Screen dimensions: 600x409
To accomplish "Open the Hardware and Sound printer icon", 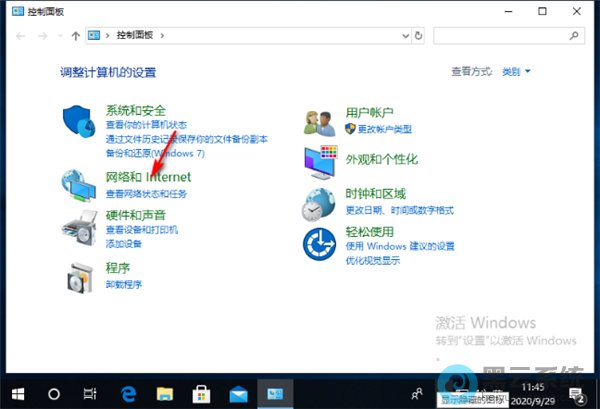I will [80, 228].
